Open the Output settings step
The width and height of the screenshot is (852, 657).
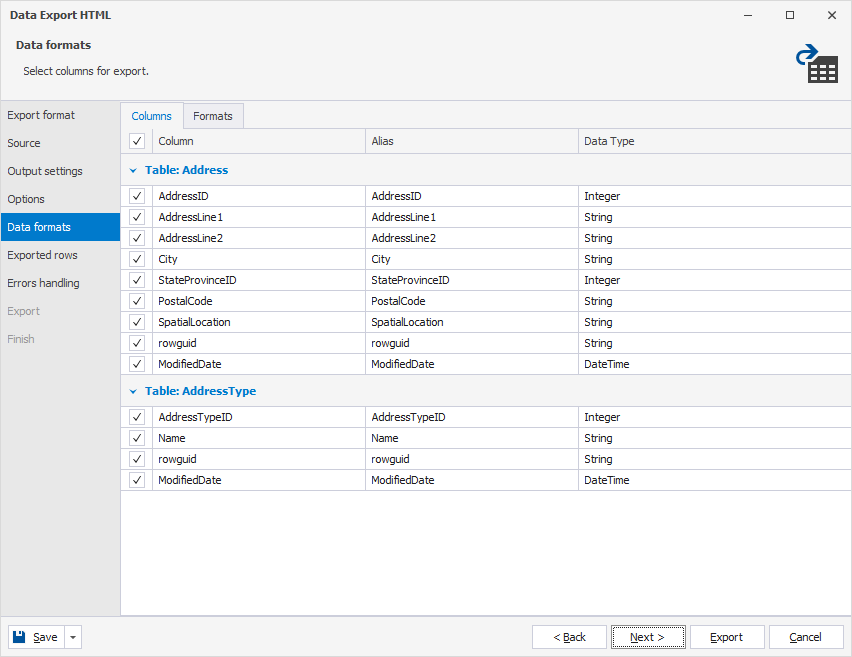tap(60, 171)
